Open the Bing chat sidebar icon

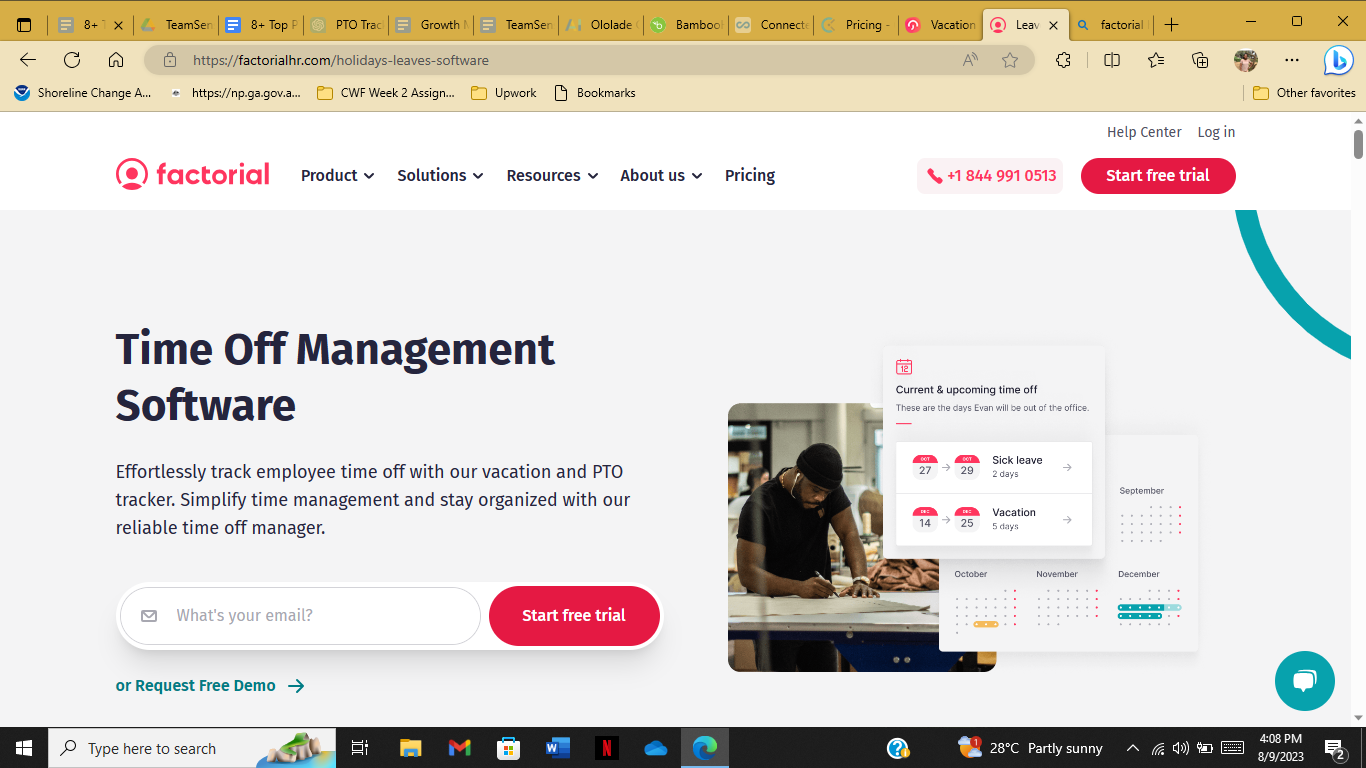coord(1338,60)
